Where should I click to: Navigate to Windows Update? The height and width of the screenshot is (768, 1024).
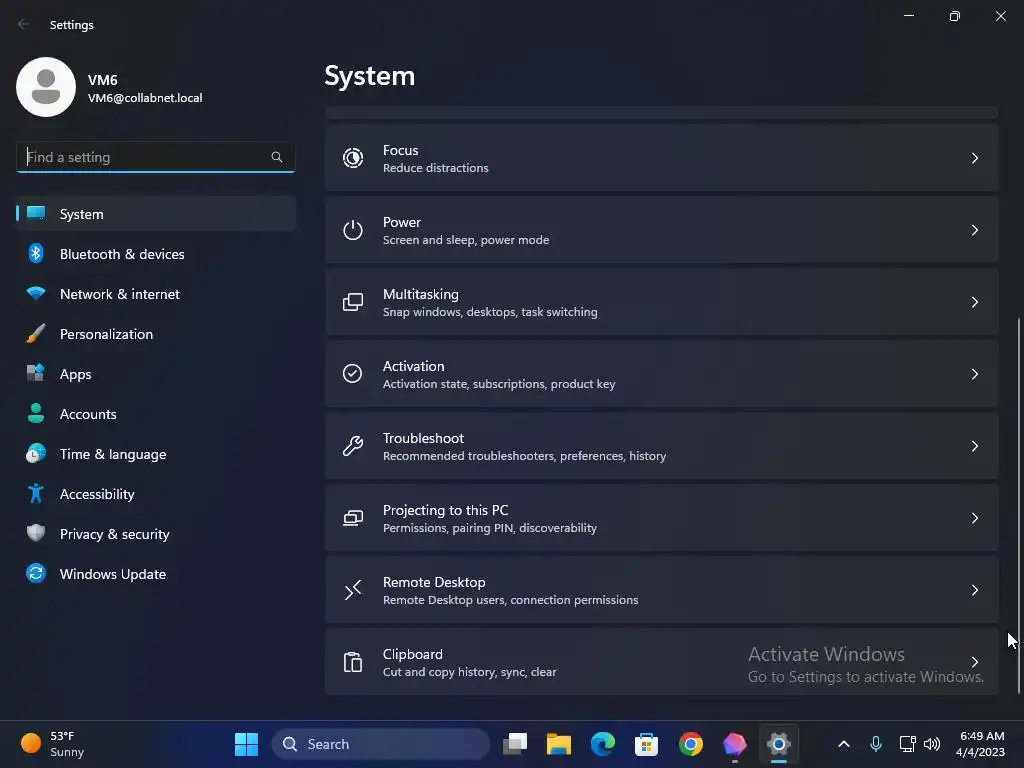pos(156,573)
